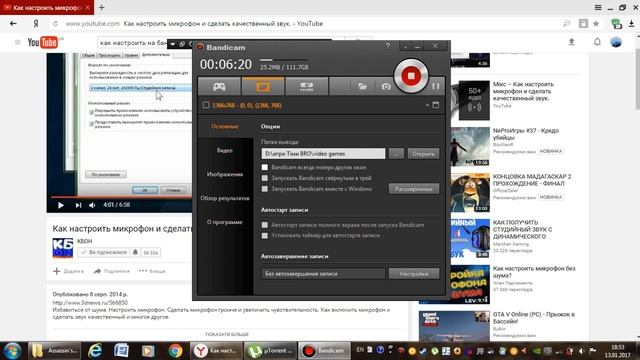Open the Обзор результатов tab
Screen dimensions: 640x360
224,198
